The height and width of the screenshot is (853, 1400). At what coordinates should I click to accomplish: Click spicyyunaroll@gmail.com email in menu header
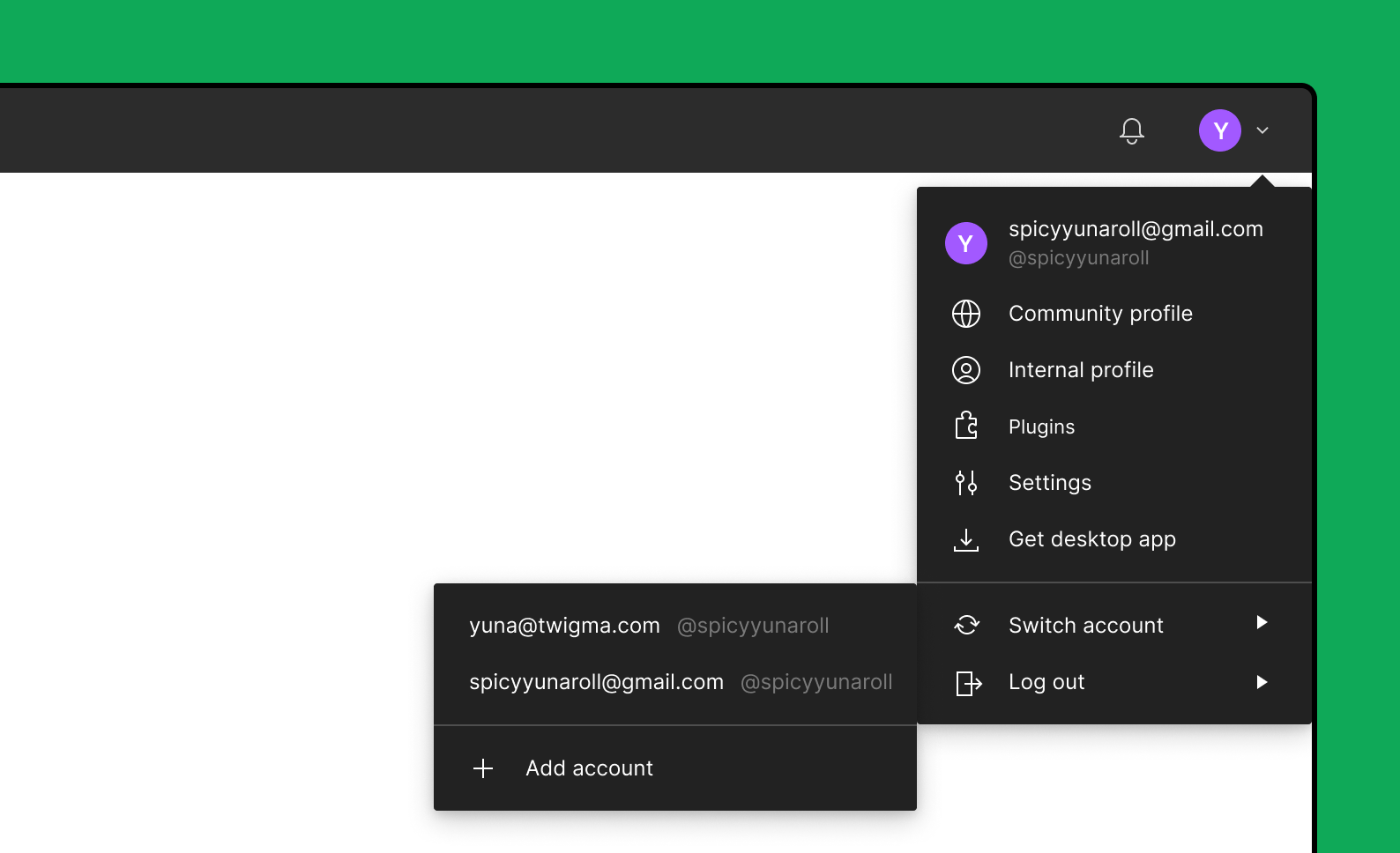point(1136,229)
